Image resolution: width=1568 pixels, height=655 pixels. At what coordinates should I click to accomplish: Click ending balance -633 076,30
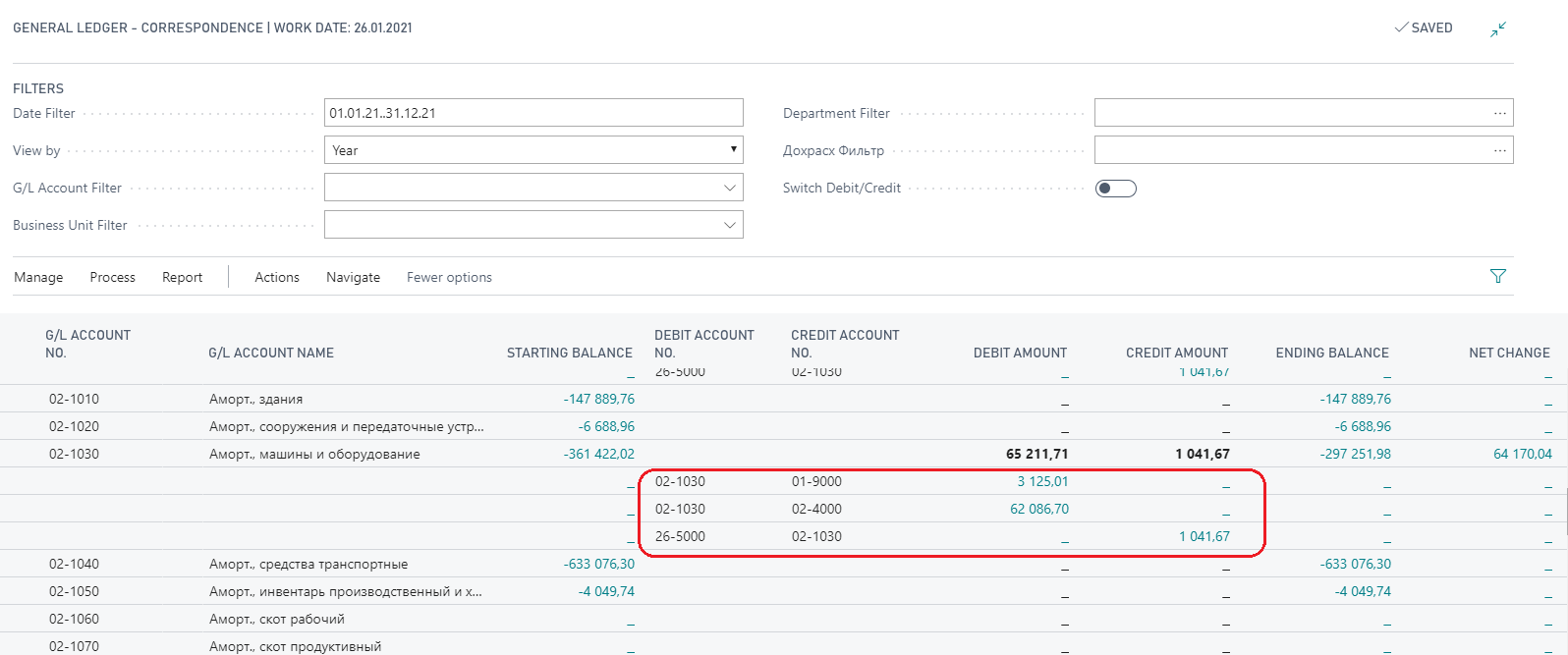[x=1356, y=564]
